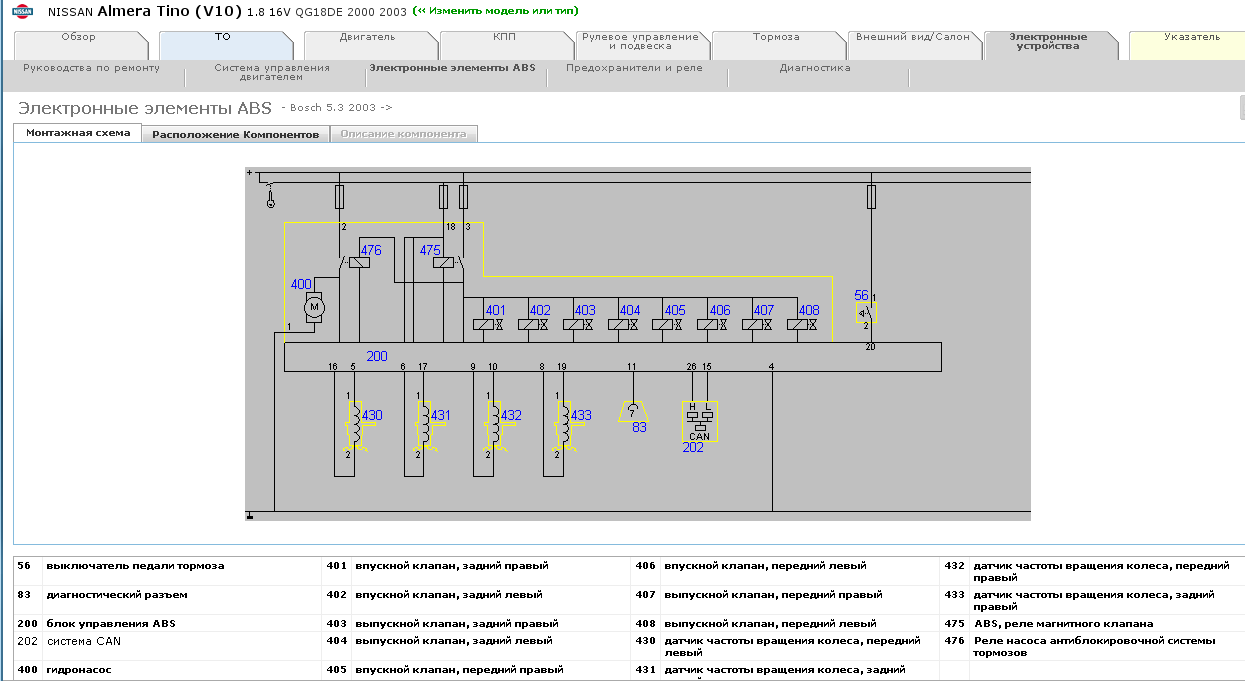Viewport: 1245px width, 681px height.
Task: Switch to Расположение Компонентов tab
Action: (236, 134)
